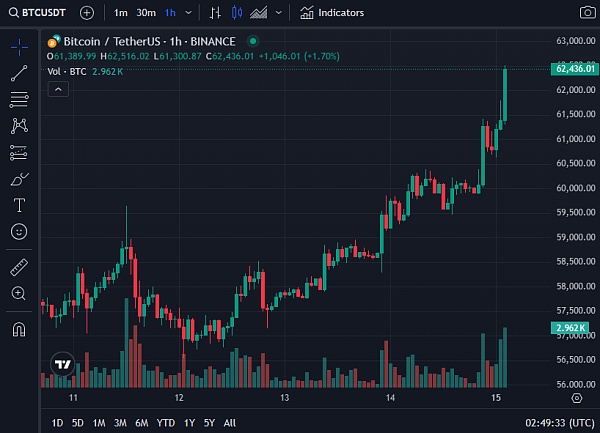This screenshot has height=433, width=600.
Task: Select the Text annotation tool
Action: click(x=19, y=205)
